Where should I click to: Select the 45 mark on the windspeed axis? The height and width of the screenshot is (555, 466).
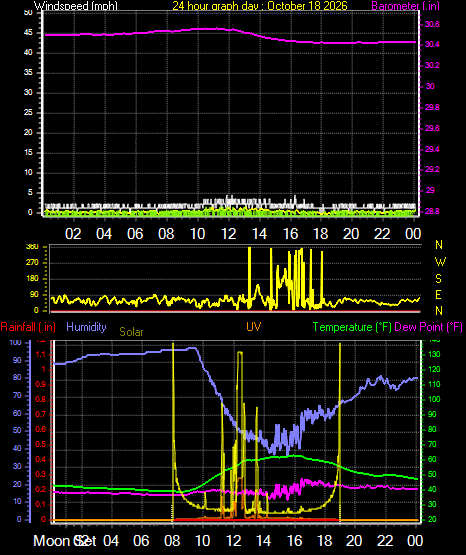pyautogui.click(x=28, y=33)
